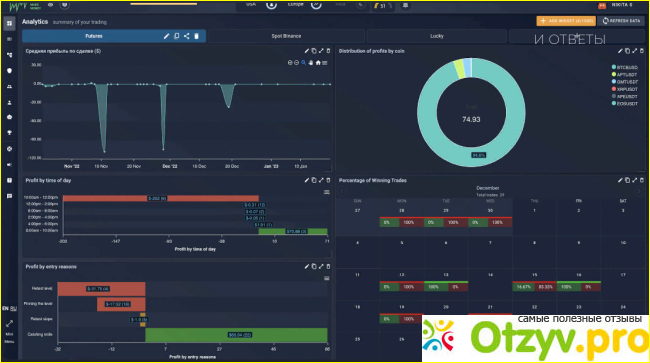The image size is (650, 363).
Task: Click the shield icon in left sidebar
Action: pos(9,71)
